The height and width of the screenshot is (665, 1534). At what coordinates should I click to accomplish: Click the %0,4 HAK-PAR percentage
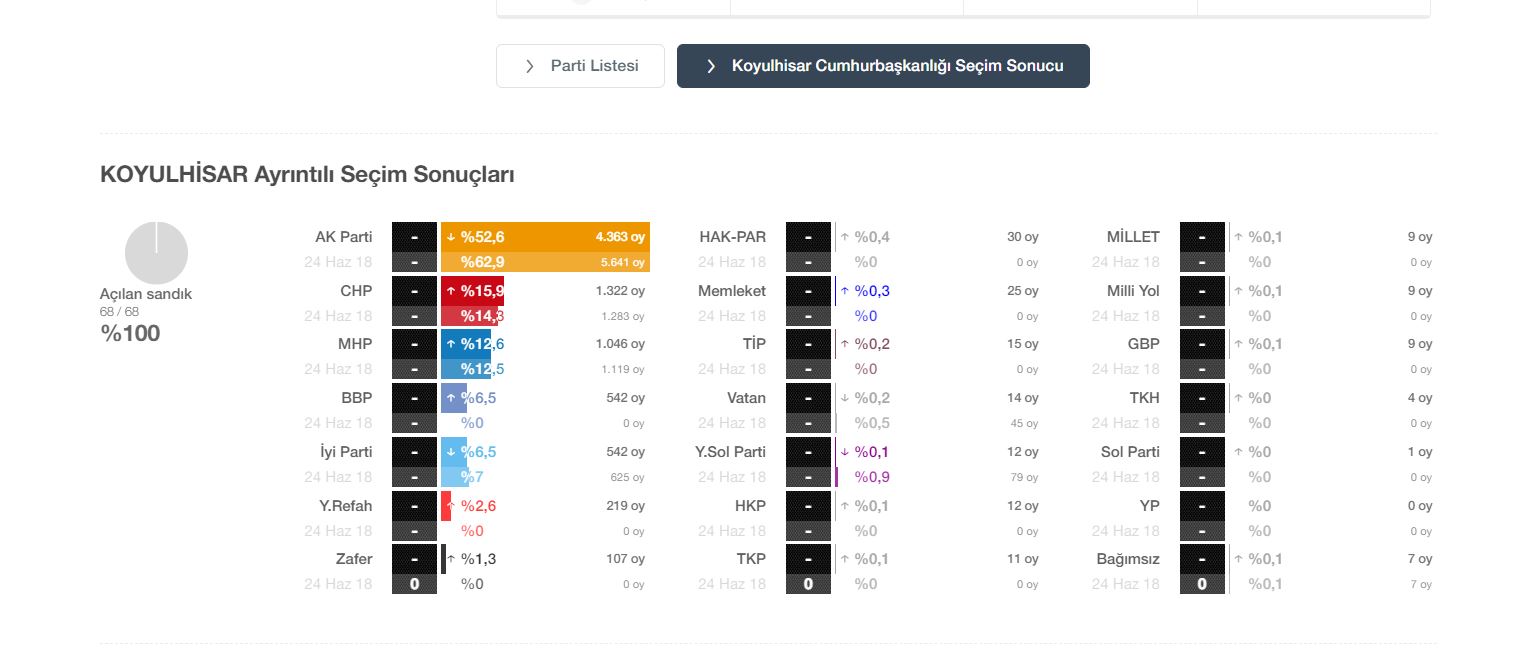click(872, 237)
